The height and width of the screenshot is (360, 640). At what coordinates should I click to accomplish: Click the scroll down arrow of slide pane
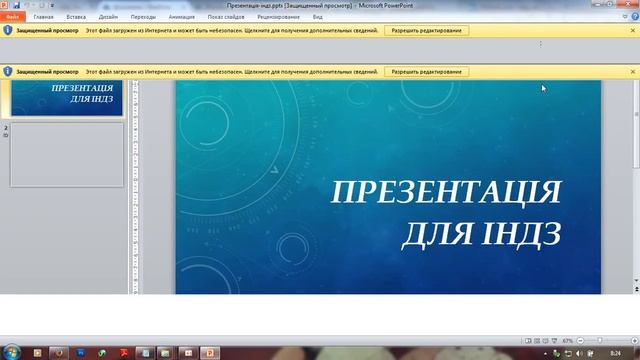pos(636,280)
